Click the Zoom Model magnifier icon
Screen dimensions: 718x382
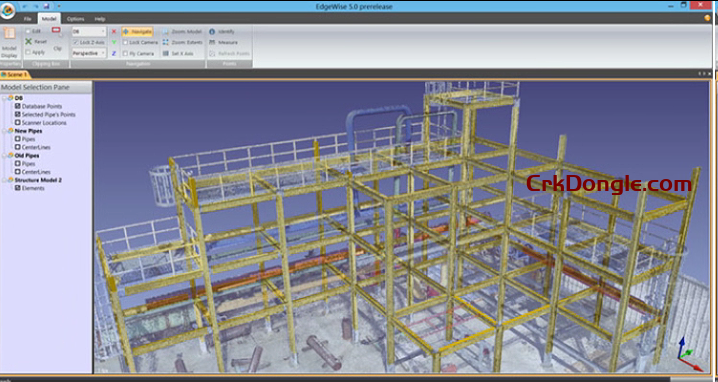[x=166, y=32]
